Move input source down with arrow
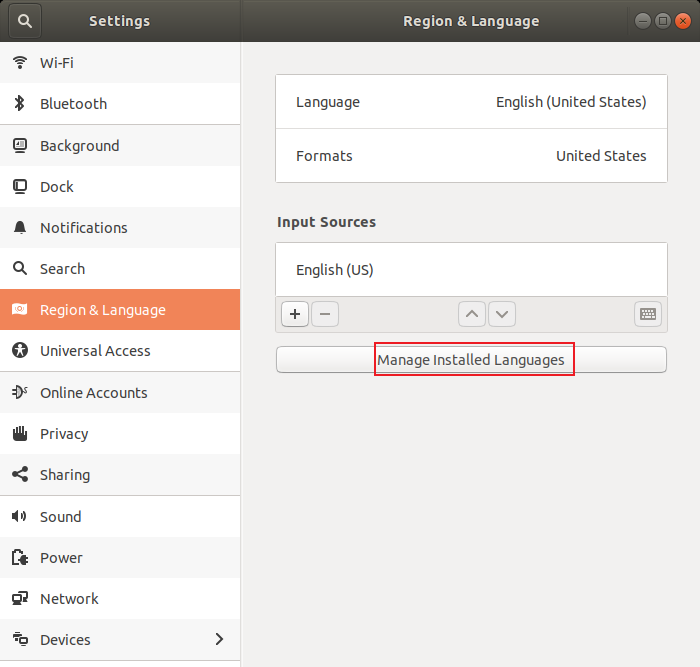Viewport: 700px width, 667px height. (502, 314)
